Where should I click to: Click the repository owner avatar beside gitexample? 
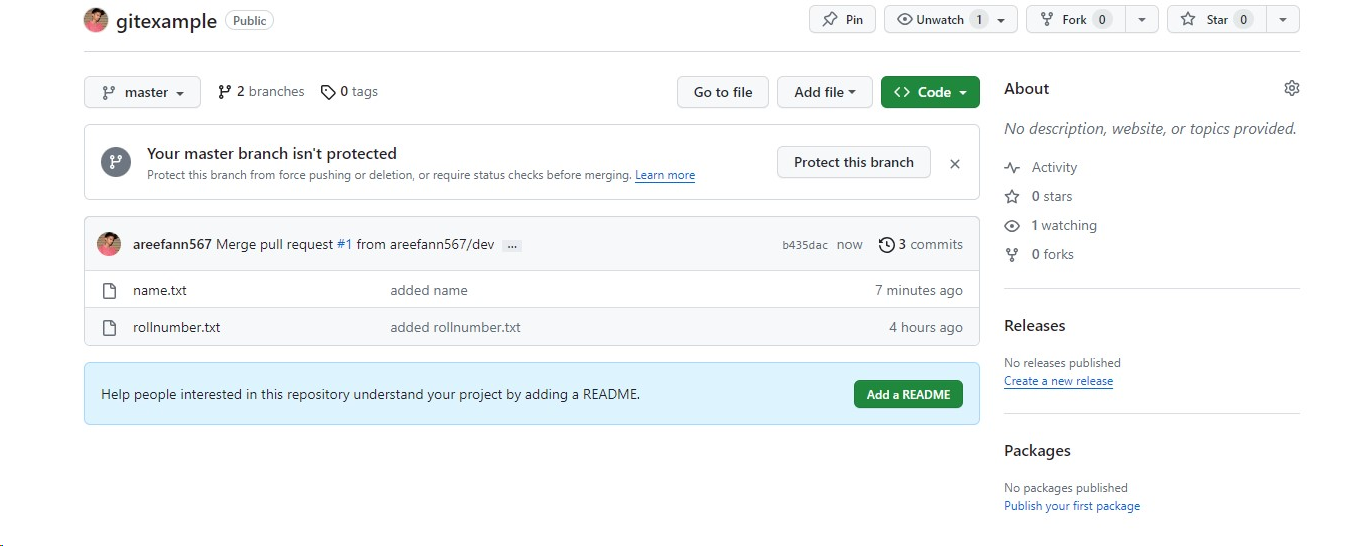[96, 20]
